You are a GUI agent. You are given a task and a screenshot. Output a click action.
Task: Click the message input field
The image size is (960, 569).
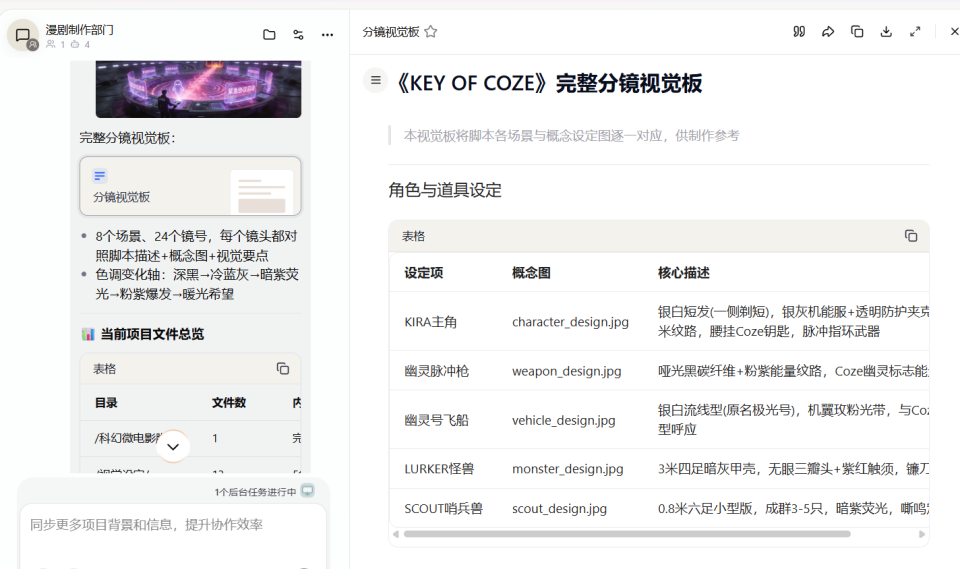pyautogui.click(x=173, y=525)
